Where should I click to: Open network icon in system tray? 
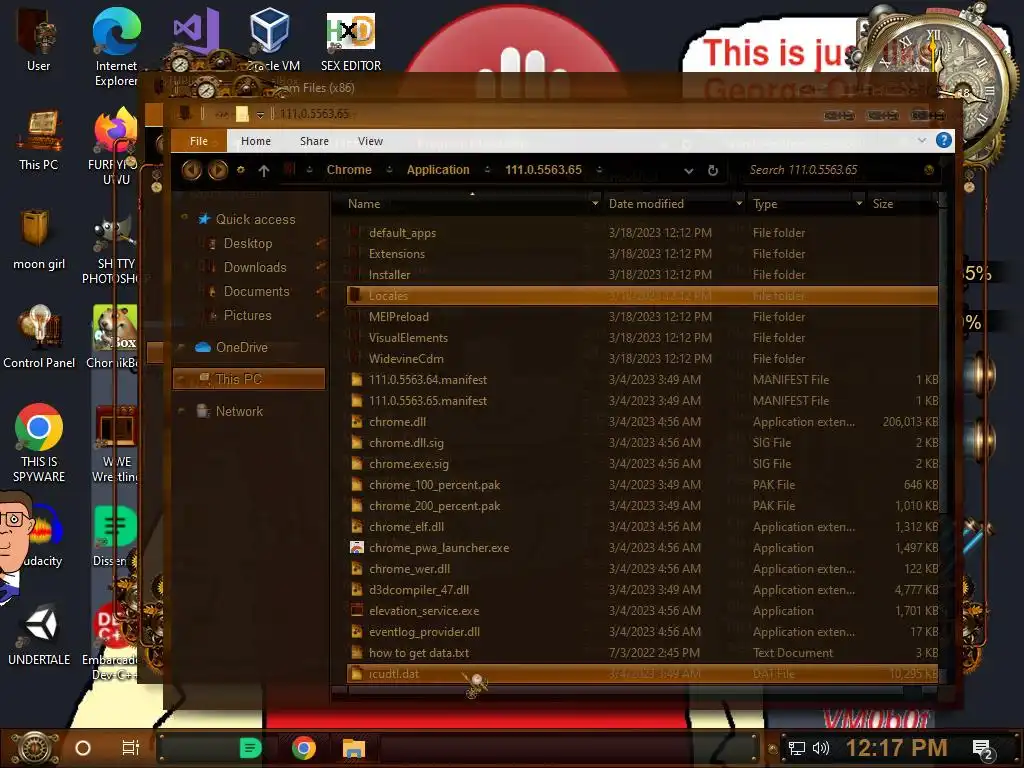tap(796, 748)
